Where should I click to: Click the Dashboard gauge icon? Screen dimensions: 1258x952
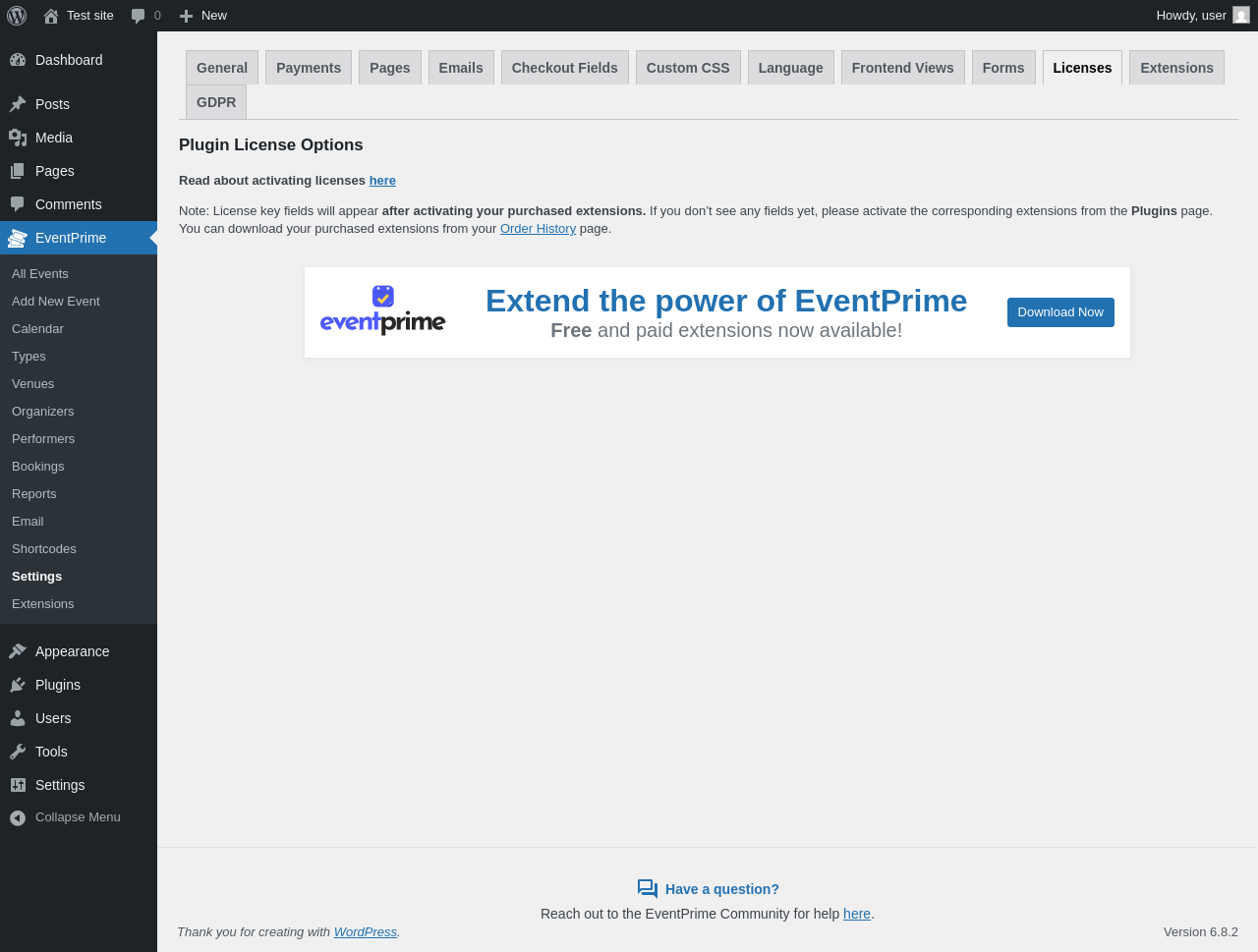pos(18,60)
